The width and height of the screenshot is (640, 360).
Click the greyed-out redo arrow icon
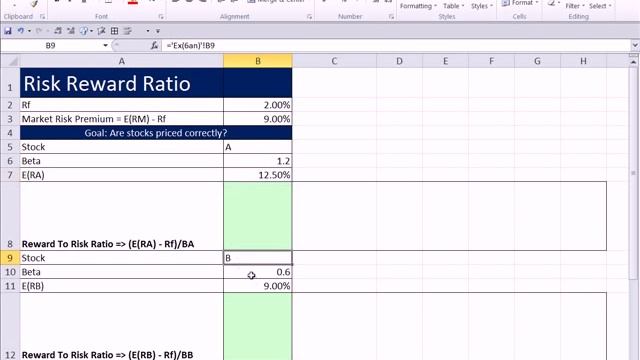[x=39, y=31]
